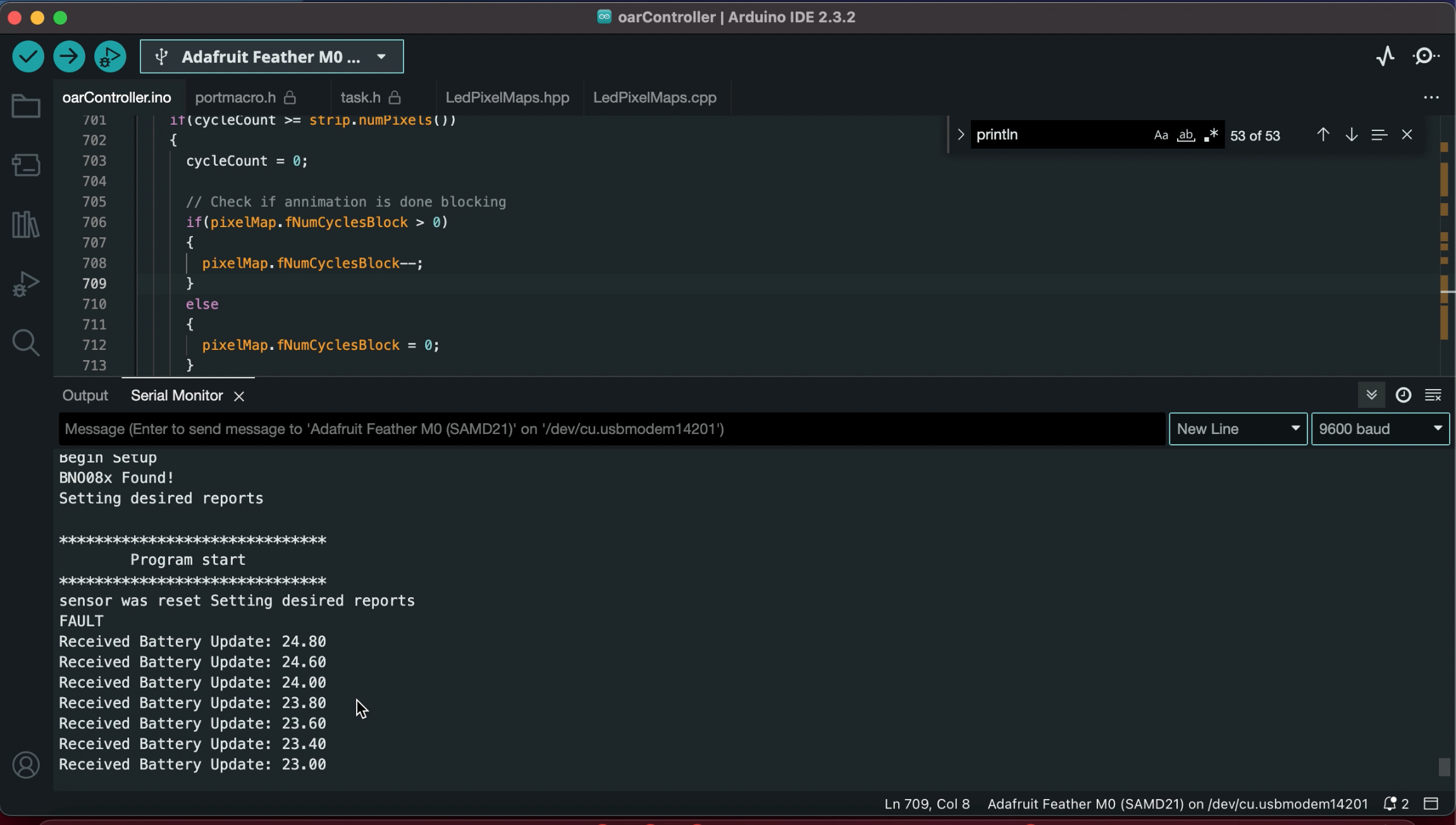Open the Serial Plotter icon
Screen dimensions: 1456x825
[1385, 56]
